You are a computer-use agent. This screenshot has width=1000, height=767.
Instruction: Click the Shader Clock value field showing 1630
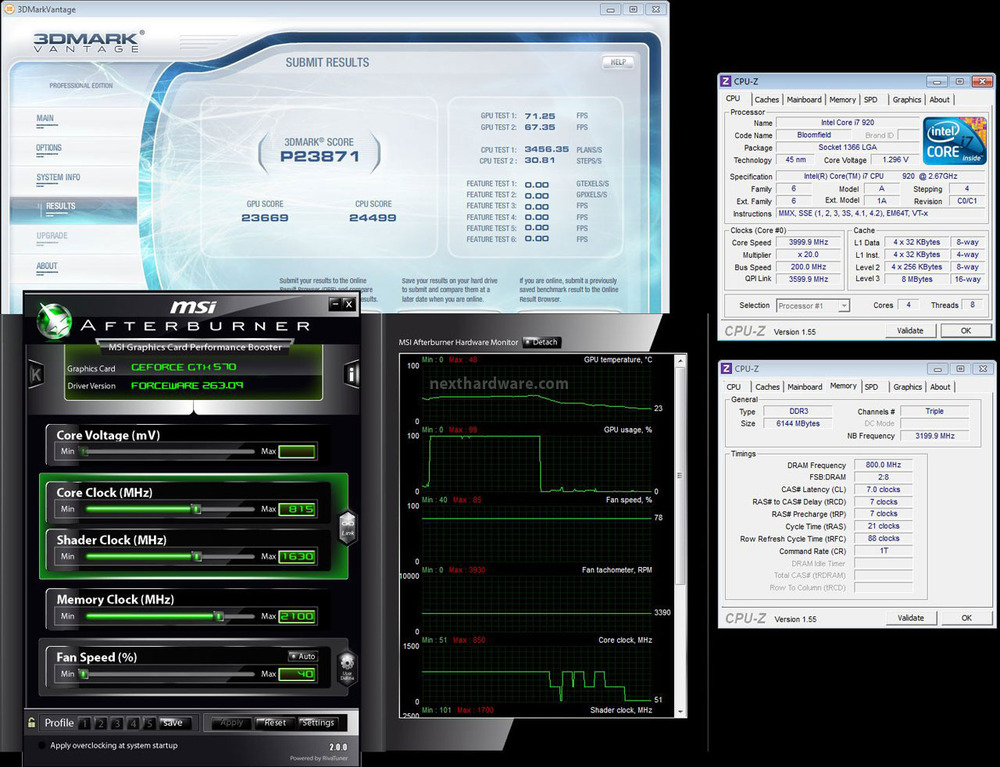click(x=297, y=556)
